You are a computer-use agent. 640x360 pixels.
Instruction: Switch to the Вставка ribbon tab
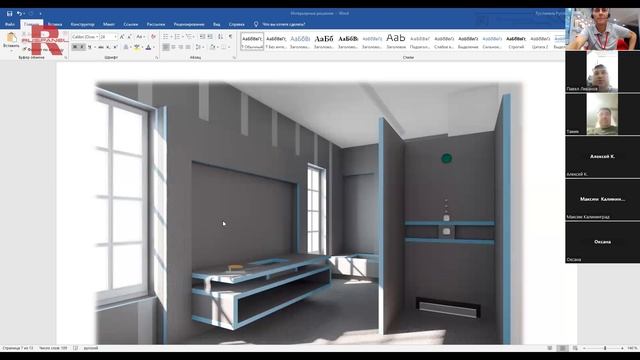pyautogui.click(x=55, y=24)
